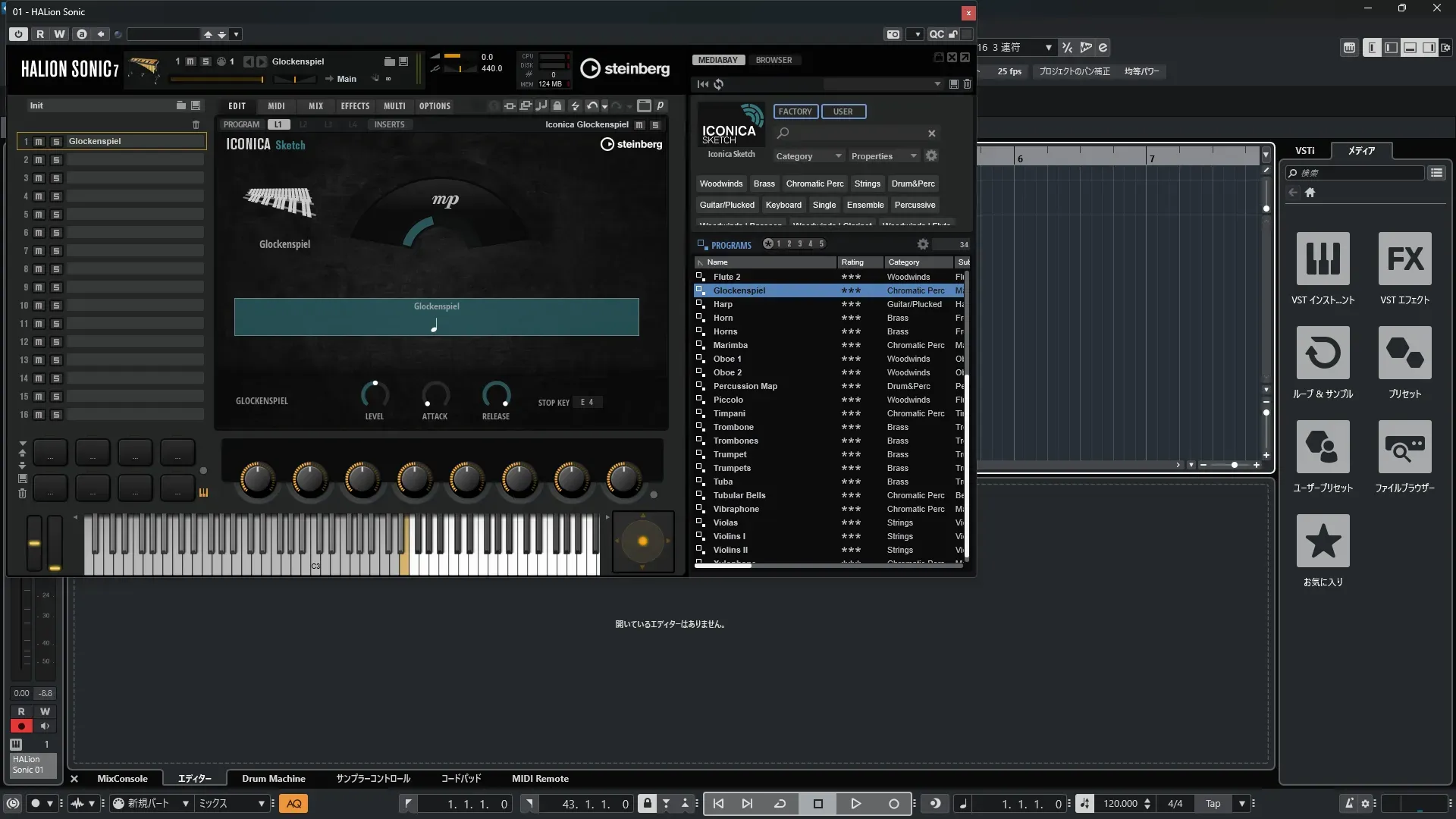Viewport: 1456px width, 819px height.
Task: Select Marimba in the programs list
Action: click(x=730, y=345)
